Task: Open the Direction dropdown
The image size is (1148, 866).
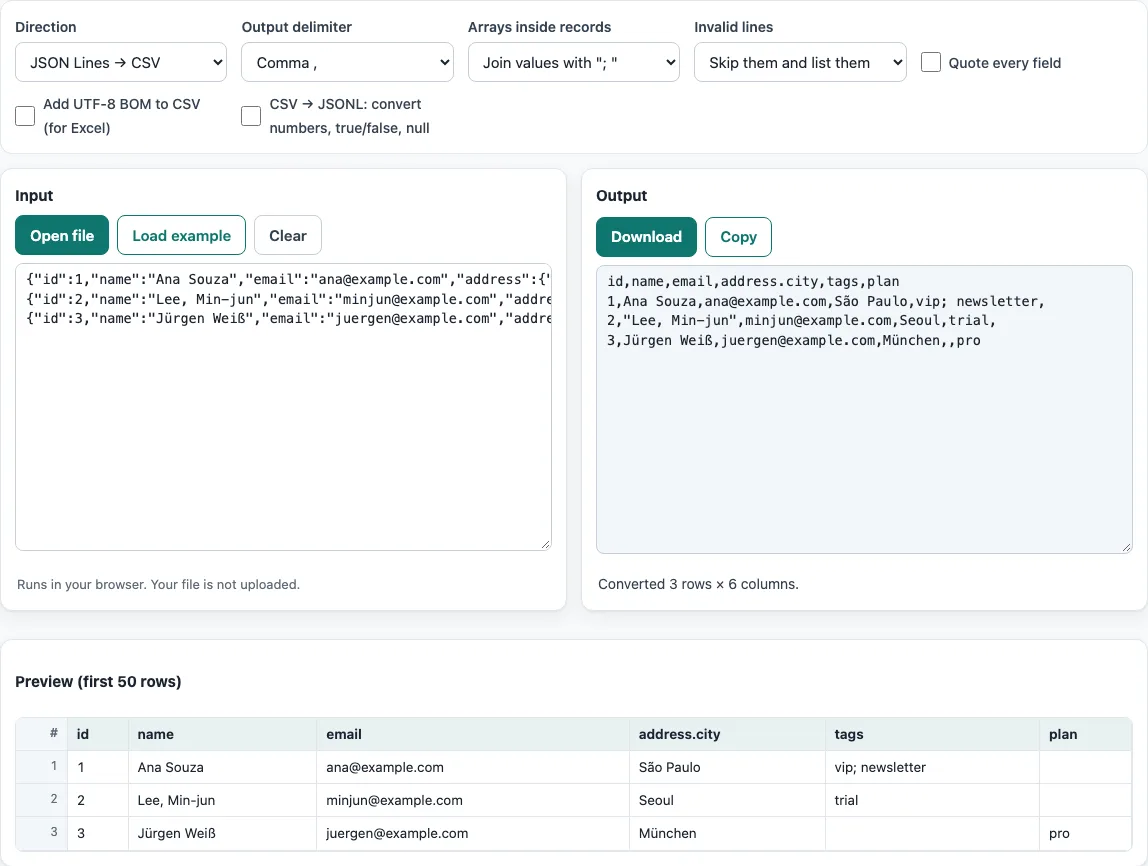Action: 121,62
